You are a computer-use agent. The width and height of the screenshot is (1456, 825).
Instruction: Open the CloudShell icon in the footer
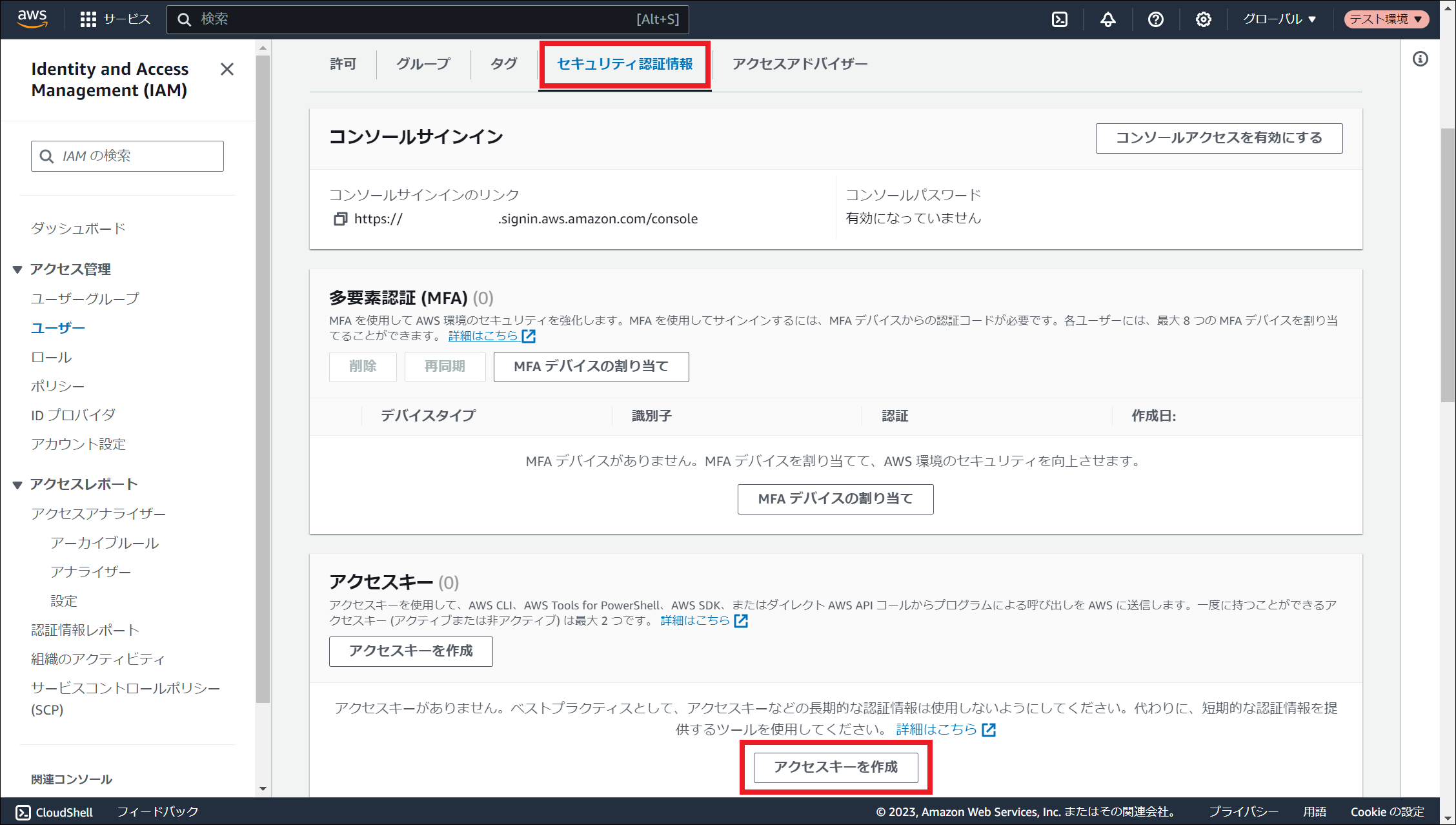(x=23, y=812)
